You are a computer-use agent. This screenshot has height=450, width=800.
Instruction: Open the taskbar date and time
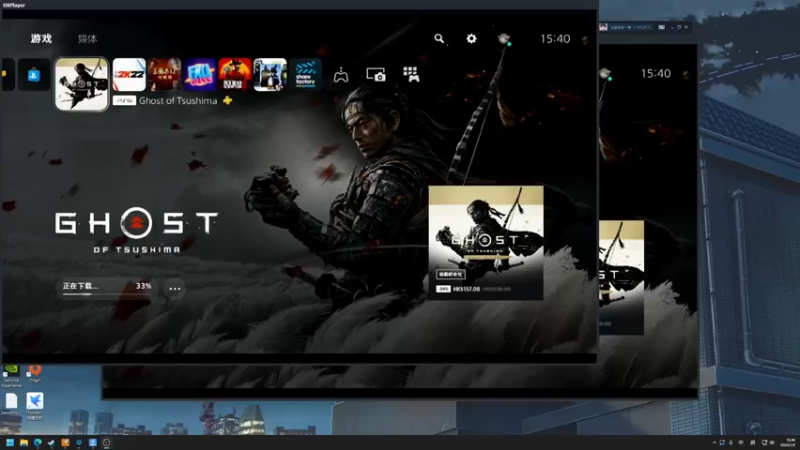coord(790,442)
